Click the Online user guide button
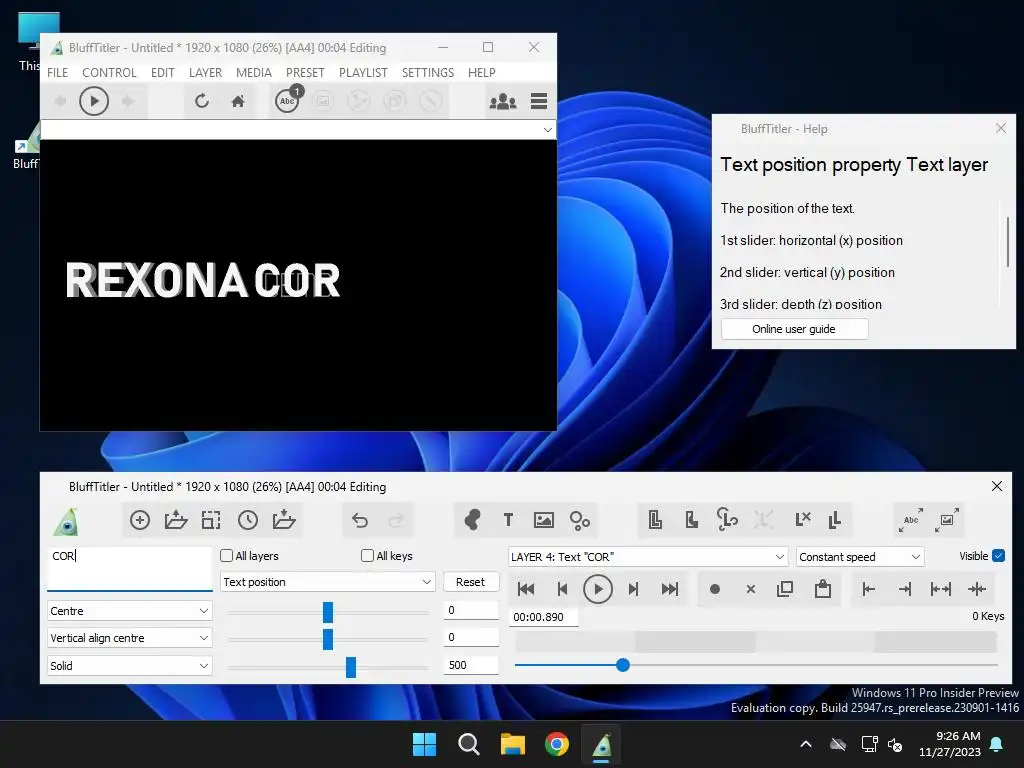 (x=794, y=329)
